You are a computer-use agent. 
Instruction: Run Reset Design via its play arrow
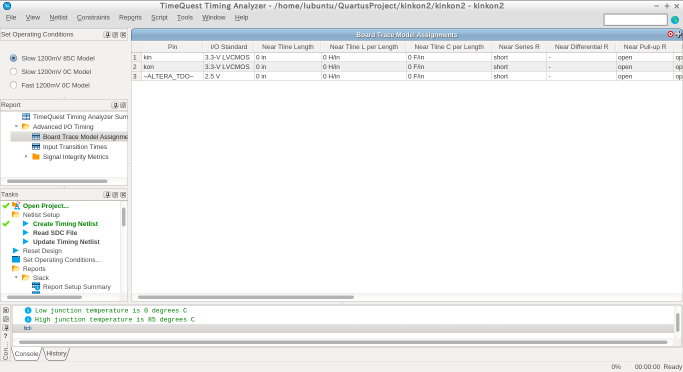[x=16, y=250]
